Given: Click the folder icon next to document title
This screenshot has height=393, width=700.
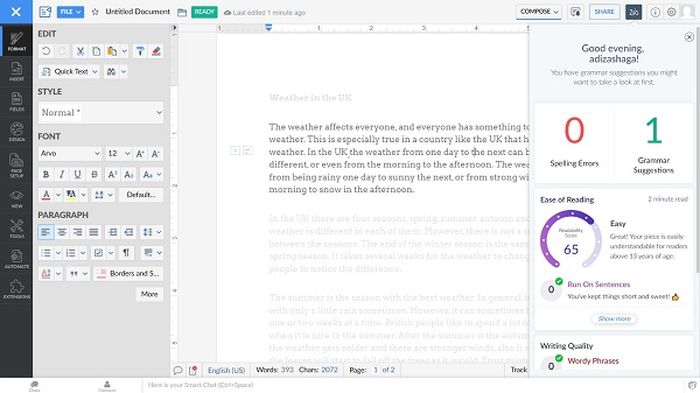Looking at the screenshot, I should pos(182,13).
